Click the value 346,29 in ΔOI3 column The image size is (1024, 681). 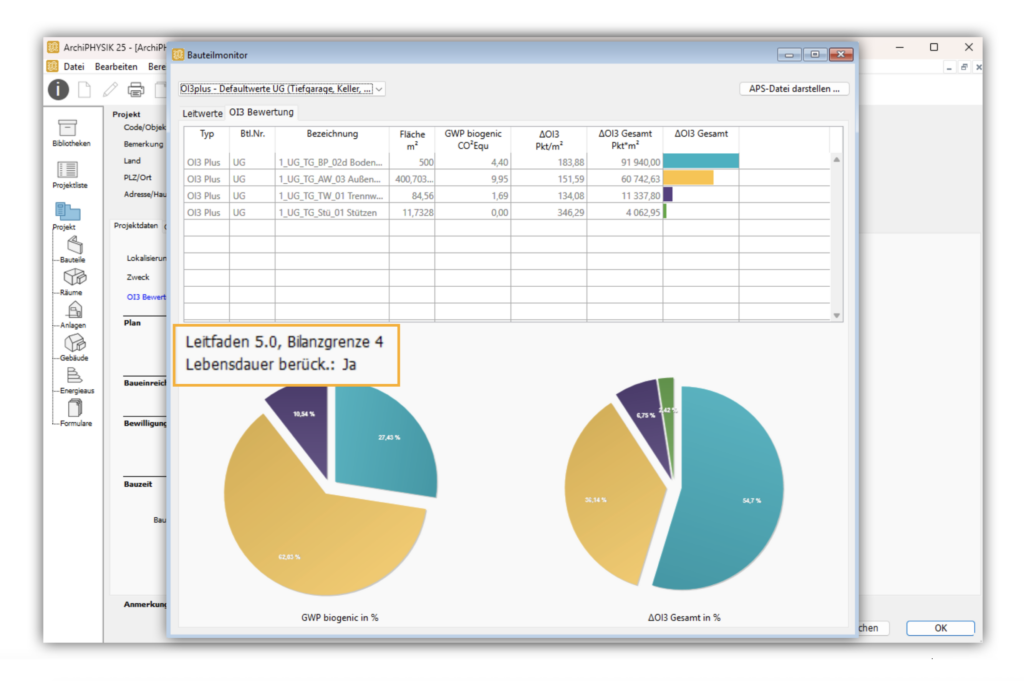click(x=571, y=213)
